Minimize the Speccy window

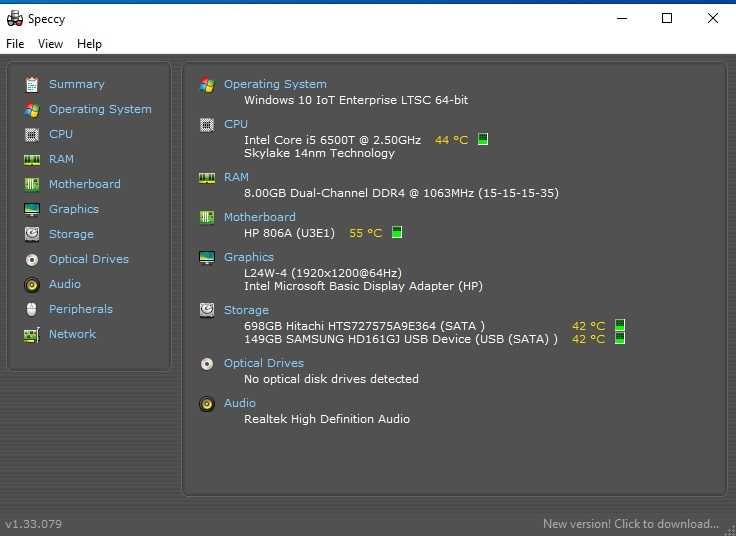pos(622,18)
